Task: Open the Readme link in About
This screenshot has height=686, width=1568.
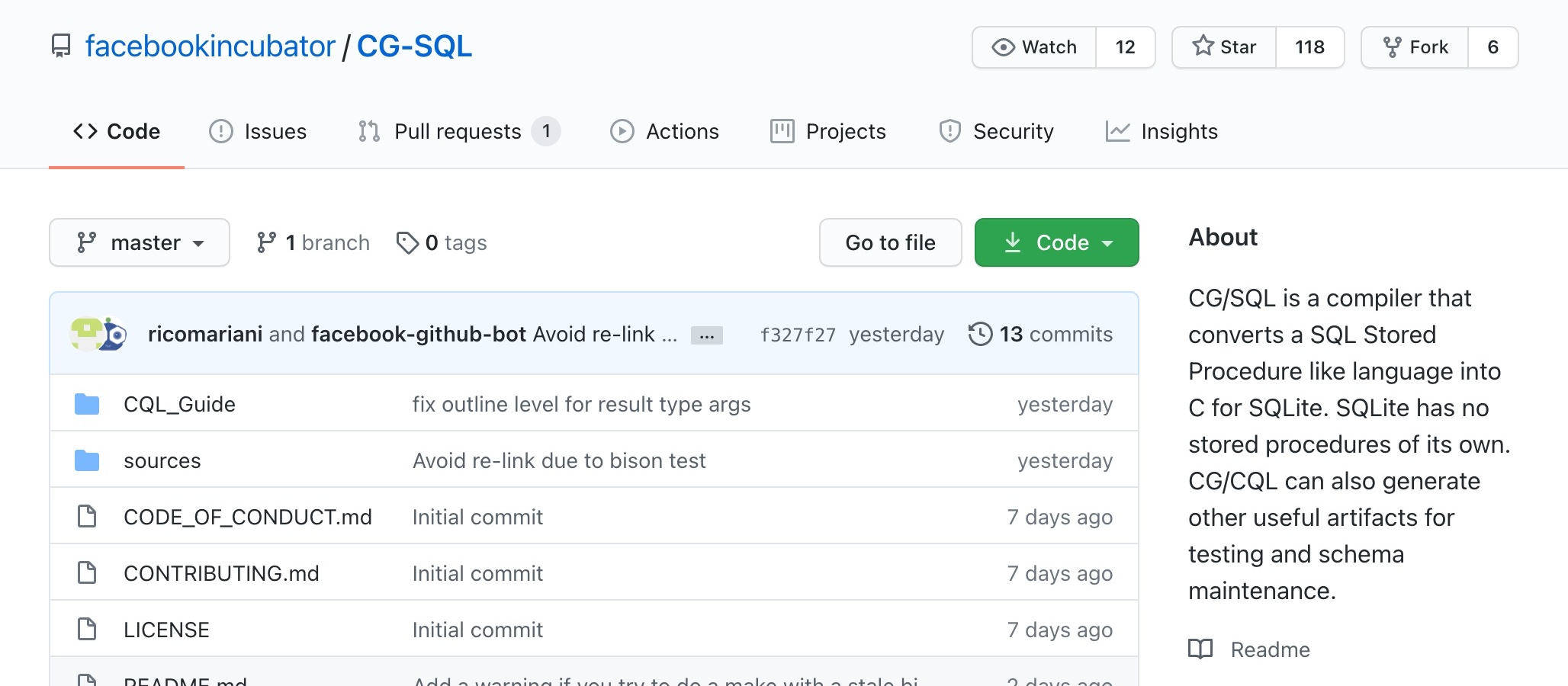Action: tap(1270, 649)
